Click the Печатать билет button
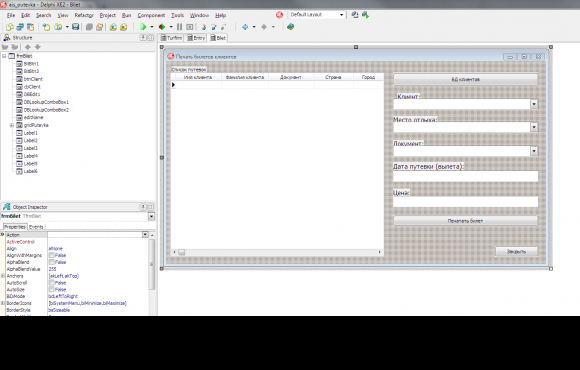The width and height of the screenshot is (580, 370). [465, 221]
